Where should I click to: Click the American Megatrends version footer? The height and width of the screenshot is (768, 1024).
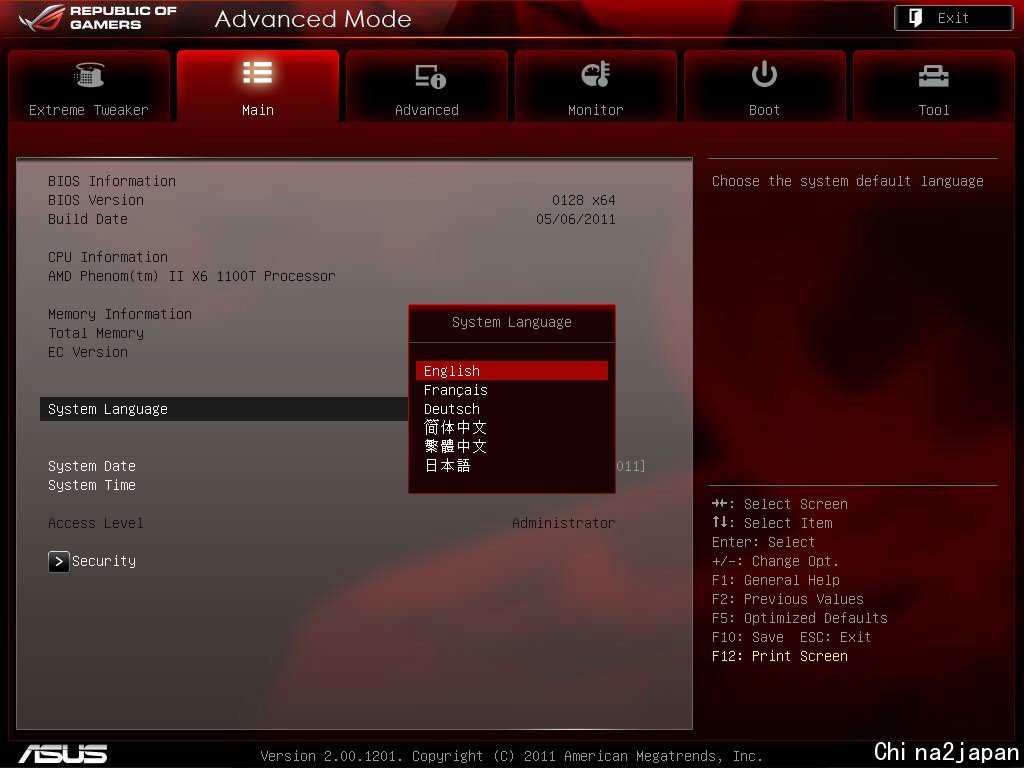click(x=511, y=756)
